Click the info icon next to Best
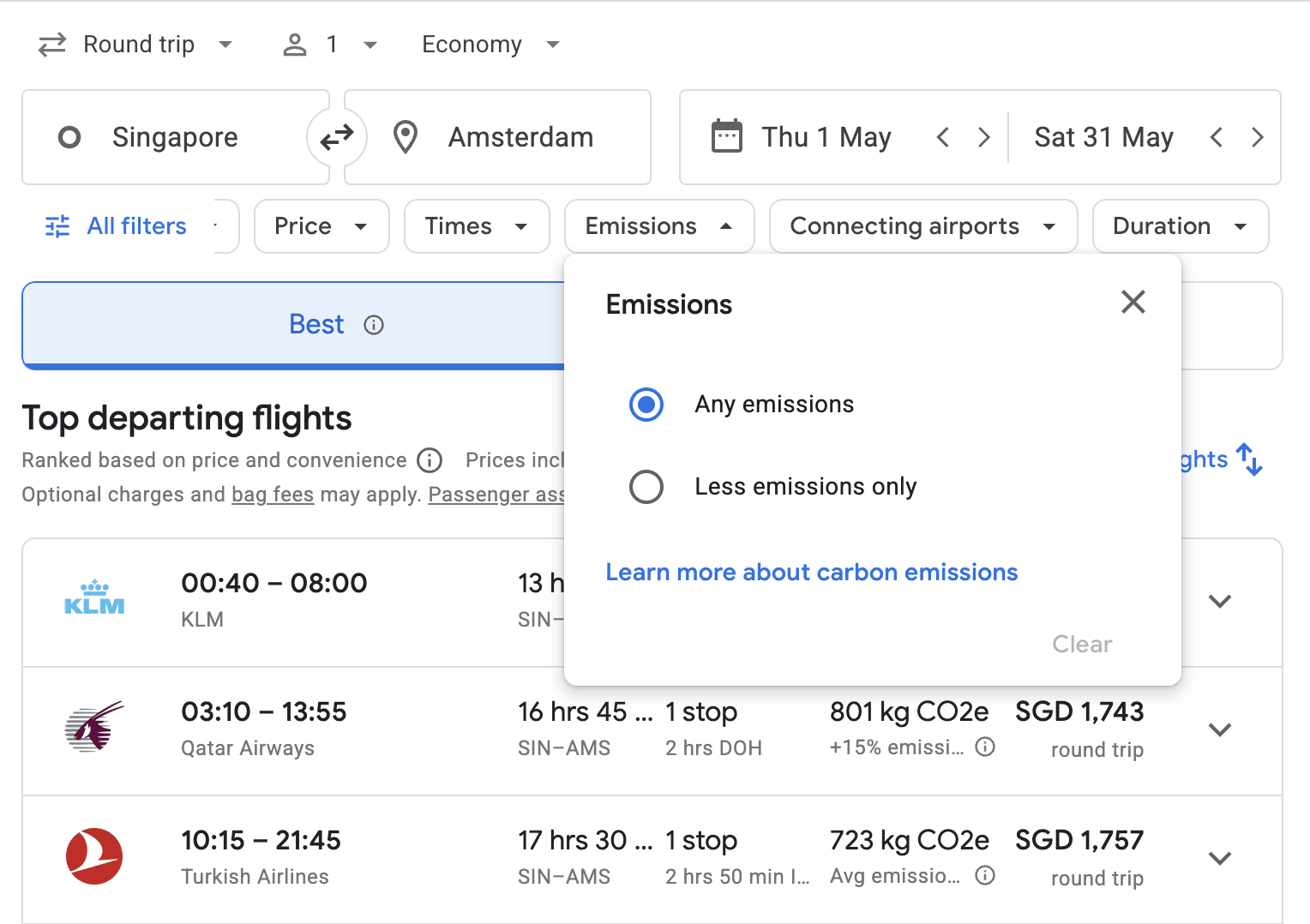 click(x=374, y=325)
